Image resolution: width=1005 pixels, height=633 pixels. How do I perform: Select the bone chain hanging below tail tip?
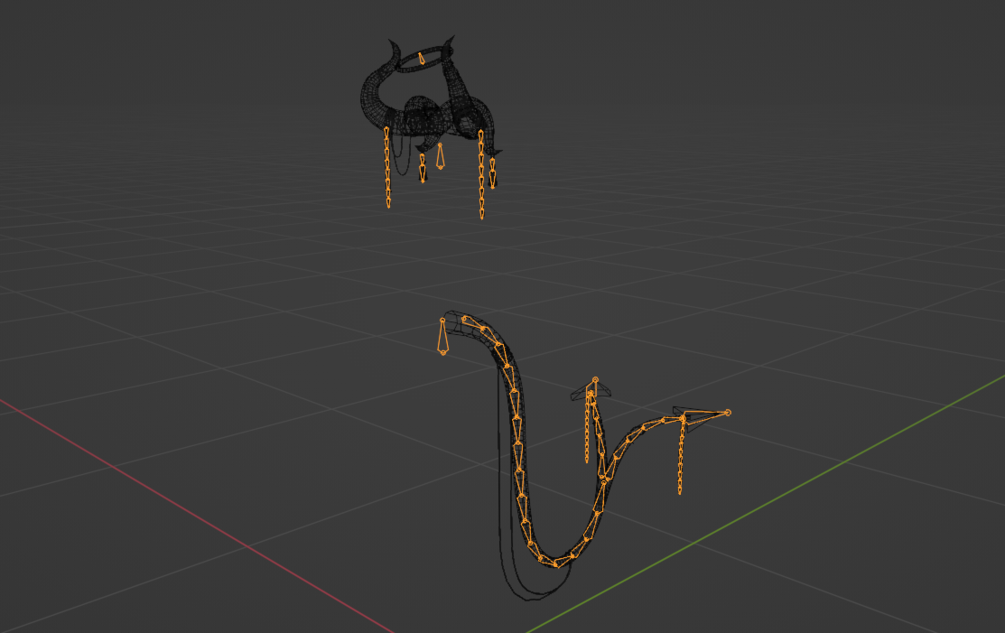tap(681, 458)
